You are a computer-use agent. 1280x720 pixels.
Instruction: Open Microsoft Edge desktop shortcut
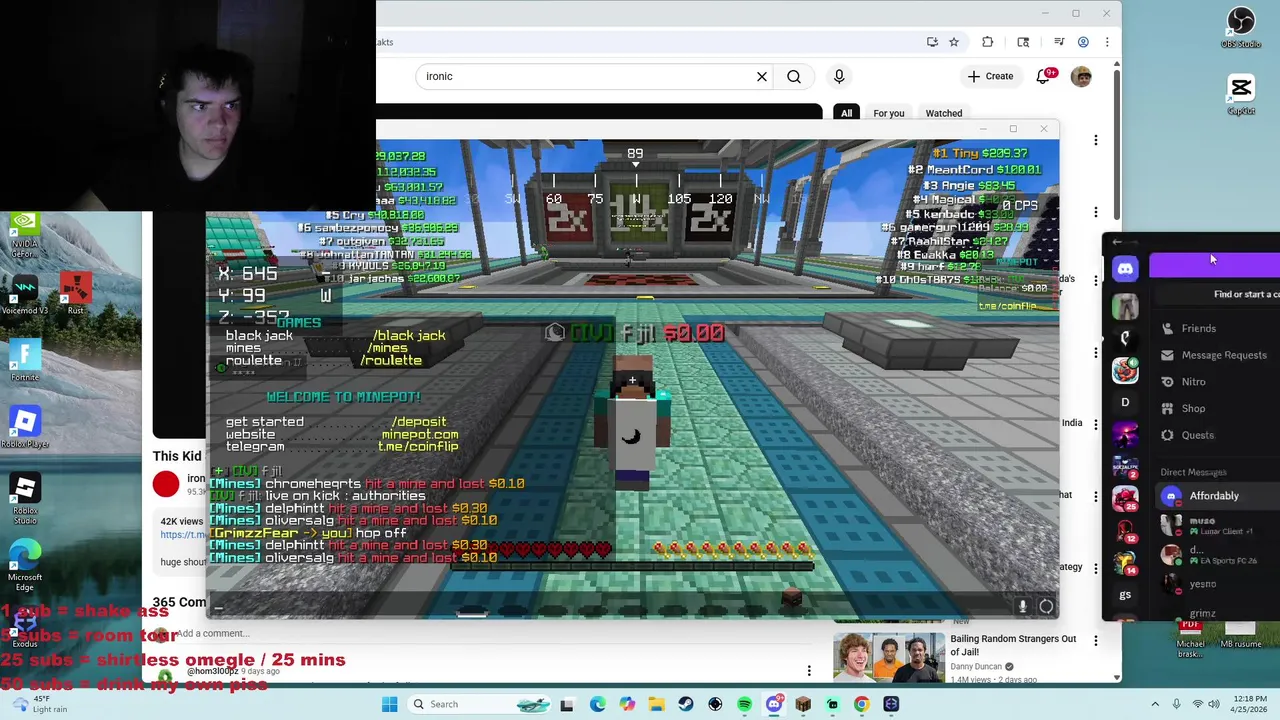[25, 565]
